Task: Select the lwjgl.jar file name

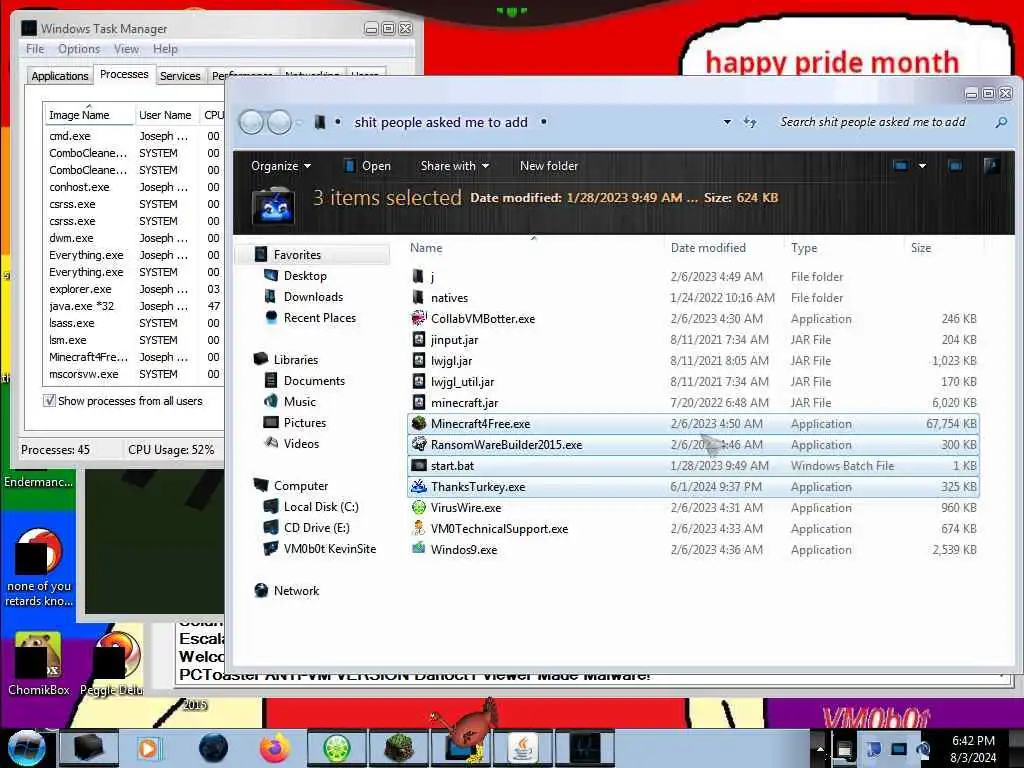Action: click(451, 361)
